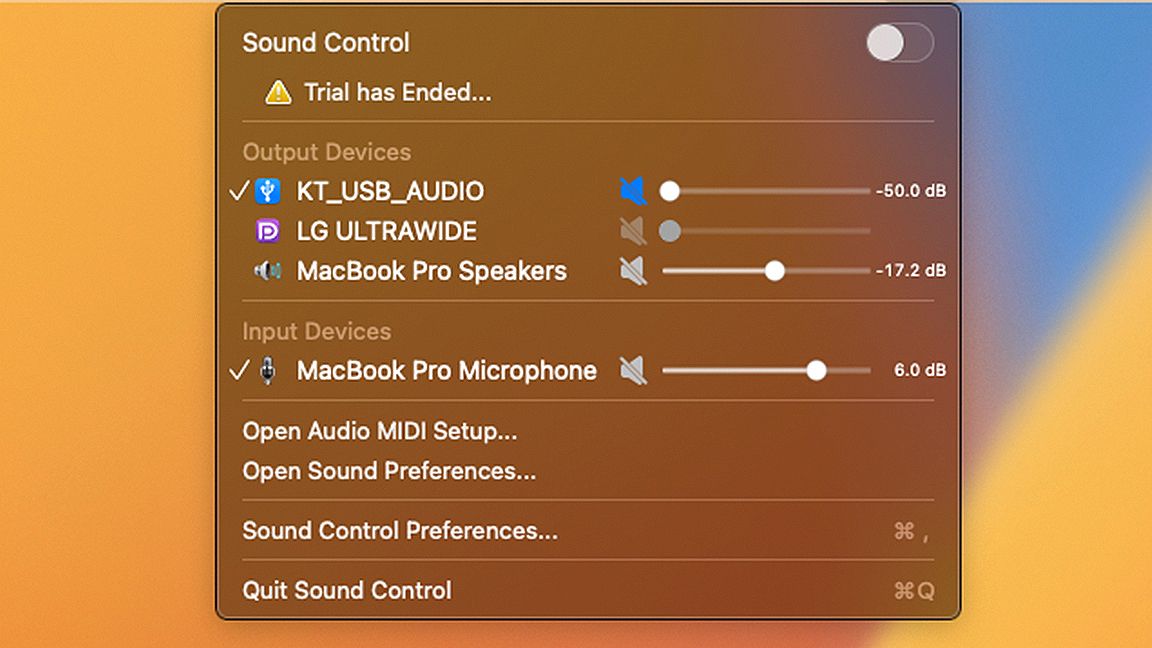Click the Output Devices section header
The image size is (1152, 648).
pyautogui.click(x=327, y=152)
